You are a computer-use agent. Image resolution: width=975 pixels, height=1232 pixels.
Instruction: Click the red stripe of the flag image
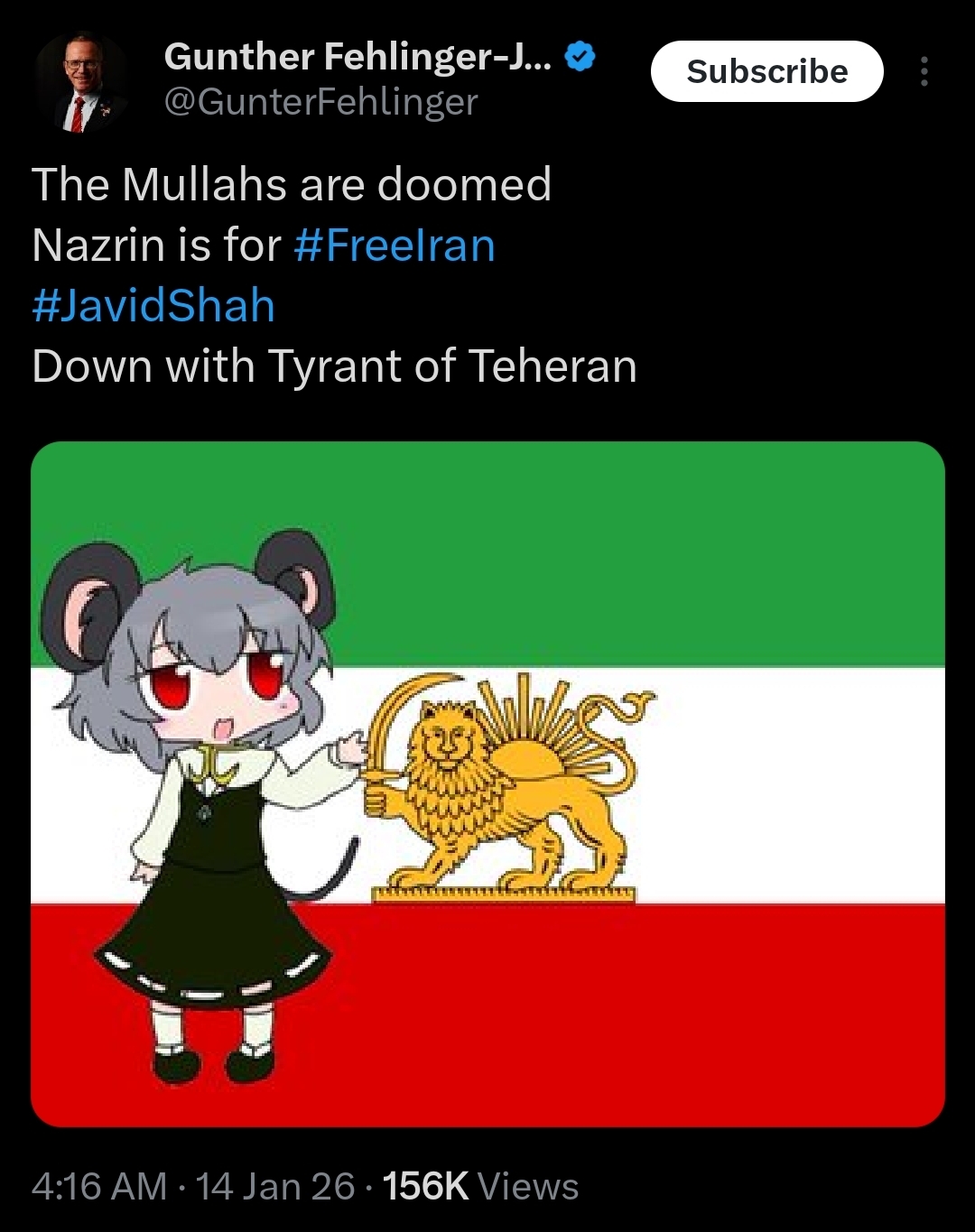pyautogui.click(x=632, y=1015)
